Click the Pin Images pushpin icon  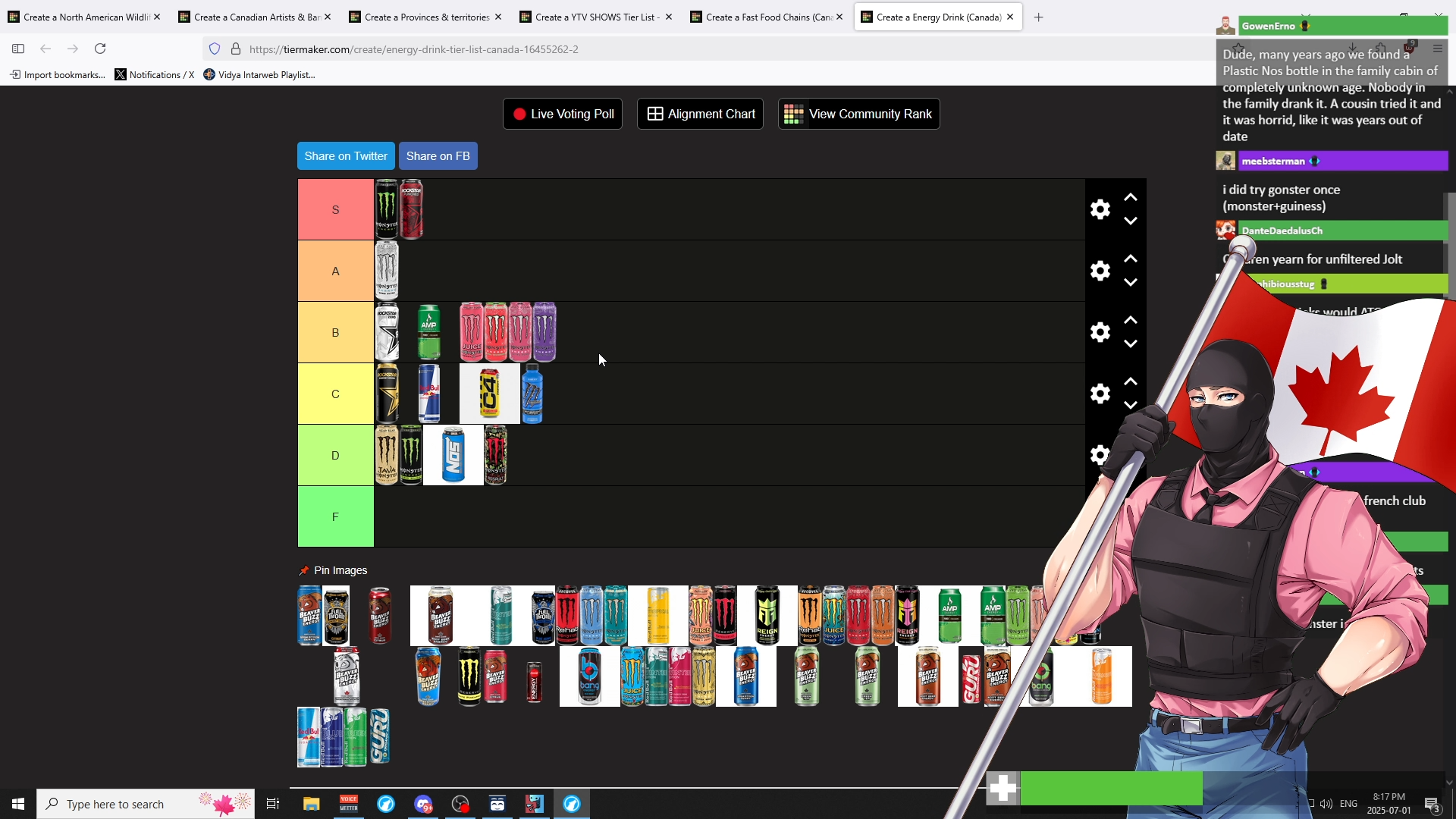click(304, 570)
